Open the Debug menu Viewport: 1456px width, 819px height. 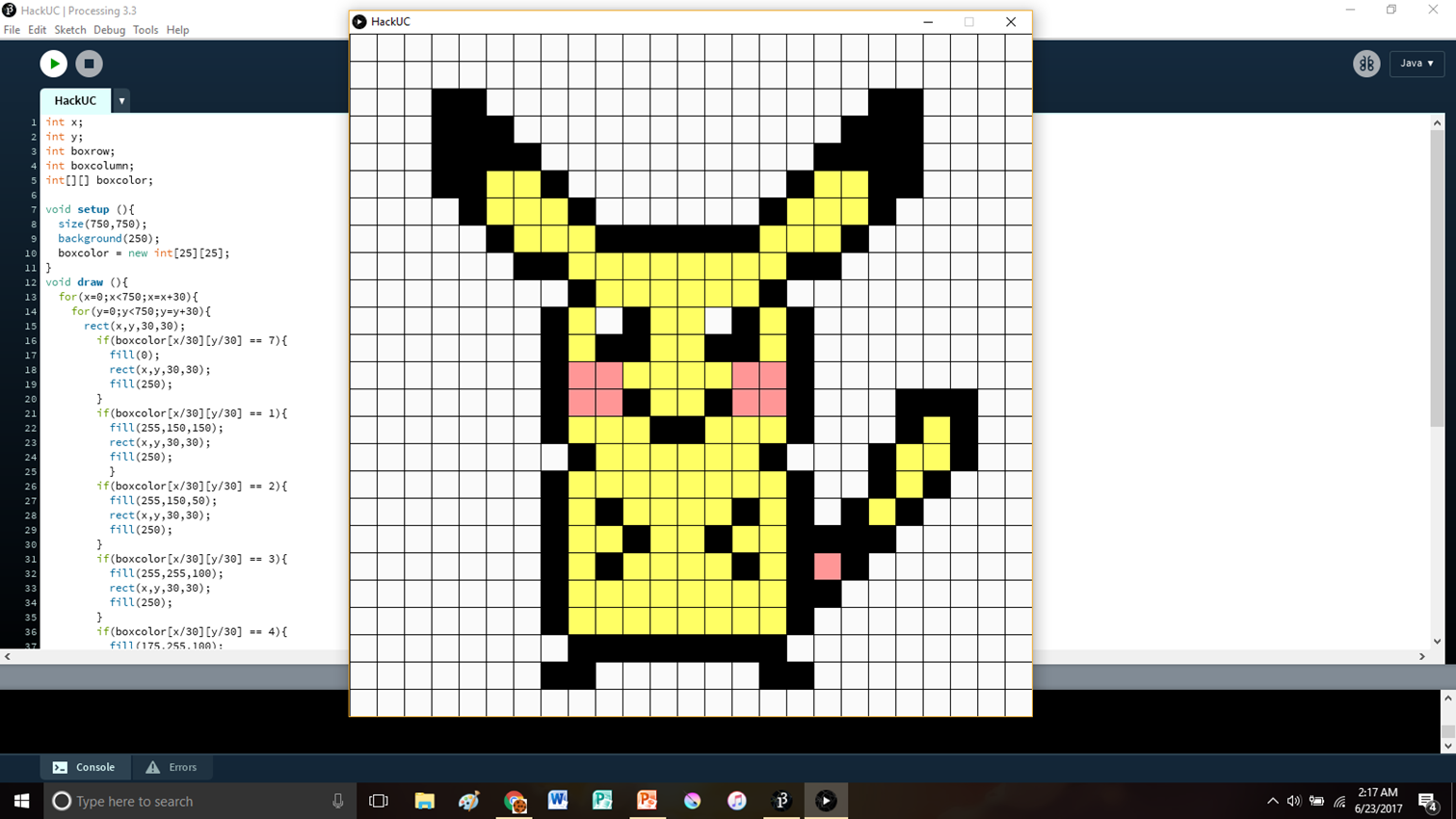pos(109,30)
